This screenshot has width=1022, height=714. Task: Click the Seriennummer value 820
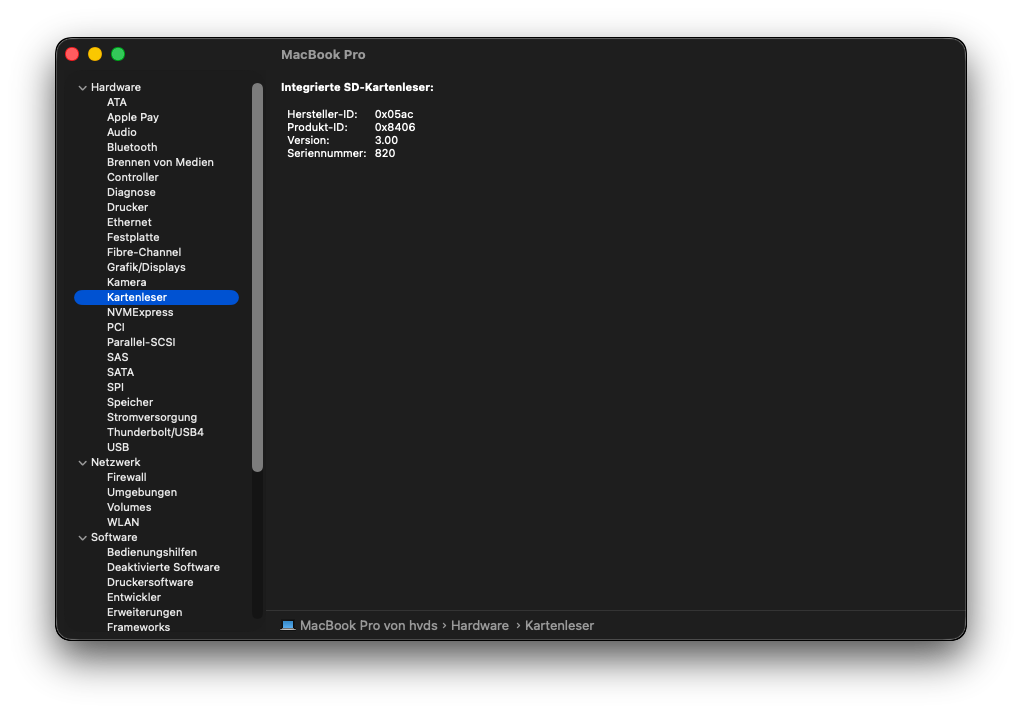[385, 153]
